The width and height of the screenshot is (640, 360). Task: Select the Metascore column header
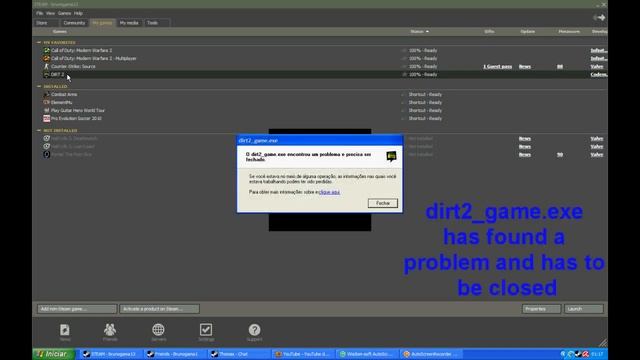click(x=569, y=31)
